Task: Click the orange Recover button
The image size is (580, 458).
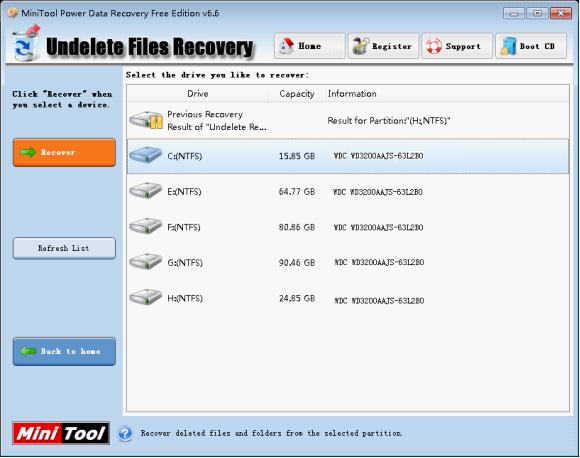Action: click(64, 152)
